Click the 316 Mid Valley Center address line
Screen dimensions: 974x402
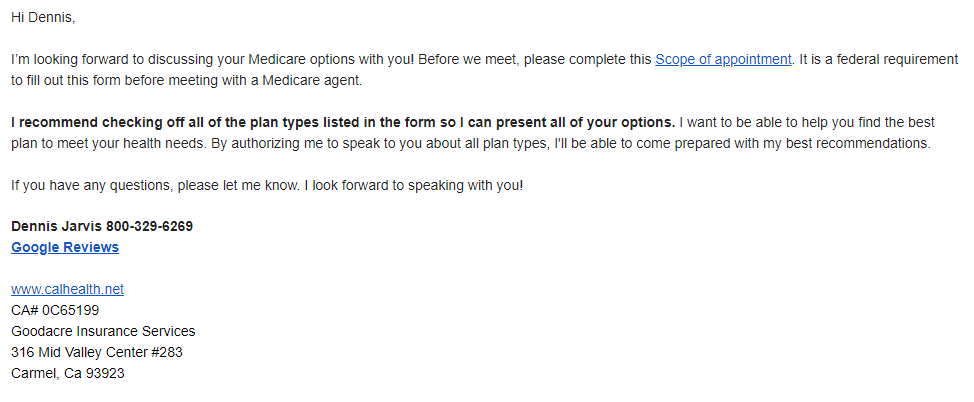click(97, 352)
